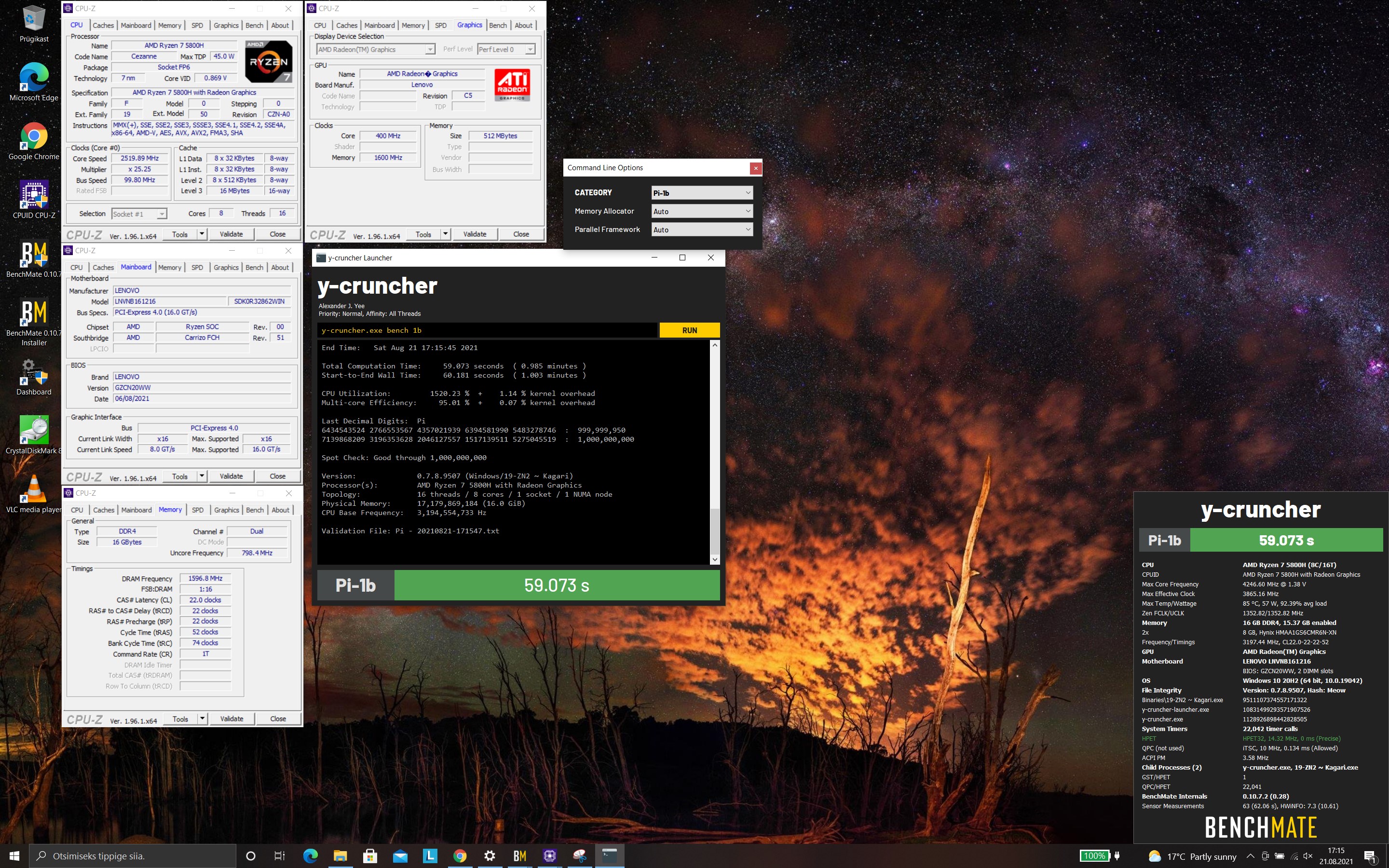Open the Prügikast recycle bin desktop icon
The width and height of the screenshot is (1389, 868).
[x=34, y=24]
